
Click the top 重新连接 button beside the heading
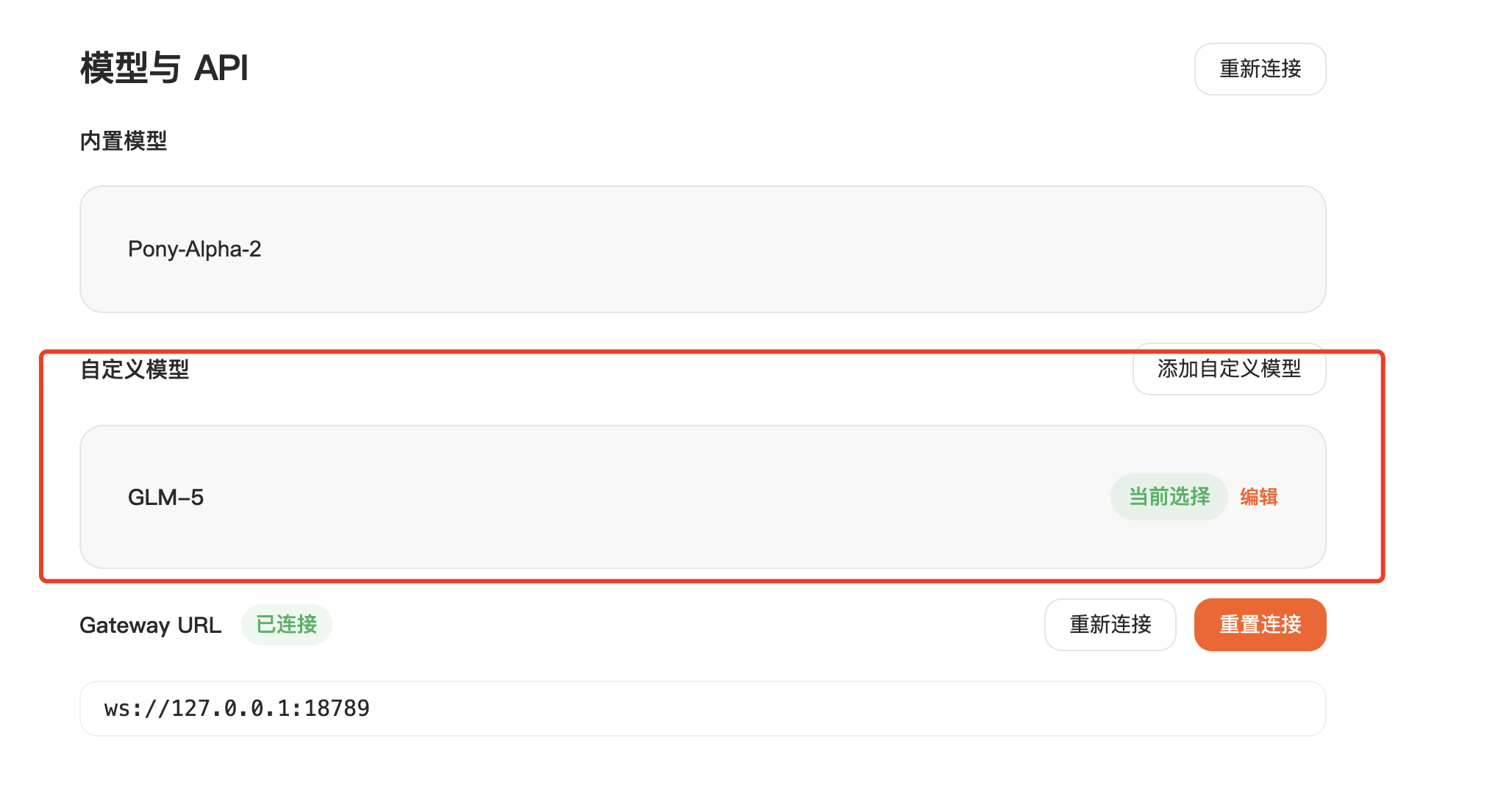pos(1260,69)
